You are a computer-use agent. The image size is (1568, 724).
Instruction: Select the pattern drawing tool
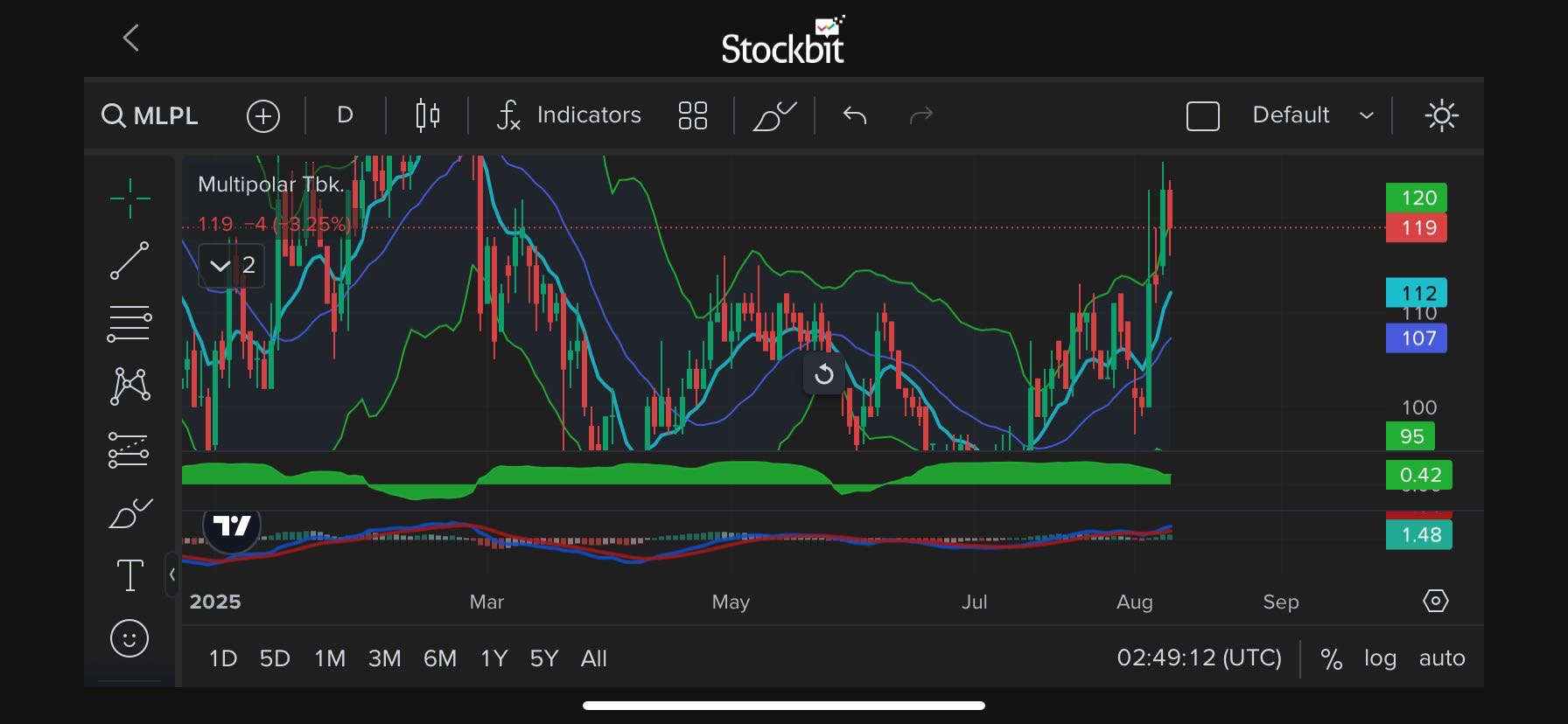point(129,386)
